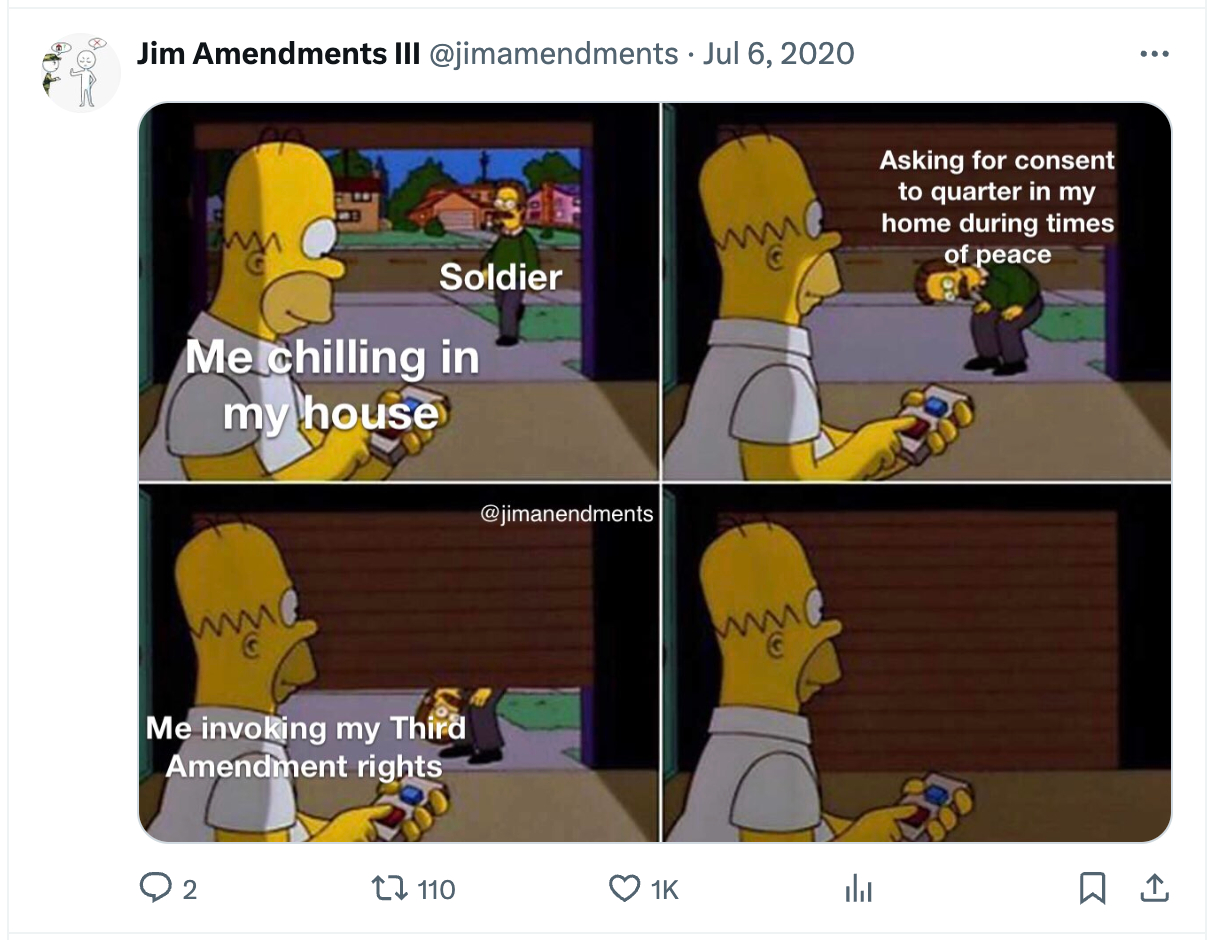Click the retweet count showing 110
Screen dimensions: 1216x940
pyautogui.click(x=436, y=889)
